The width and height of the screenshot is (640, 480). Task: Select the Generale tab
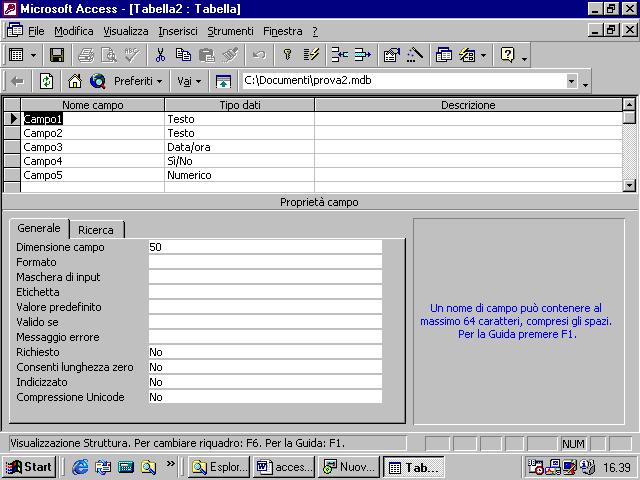(x=39, y=228)
